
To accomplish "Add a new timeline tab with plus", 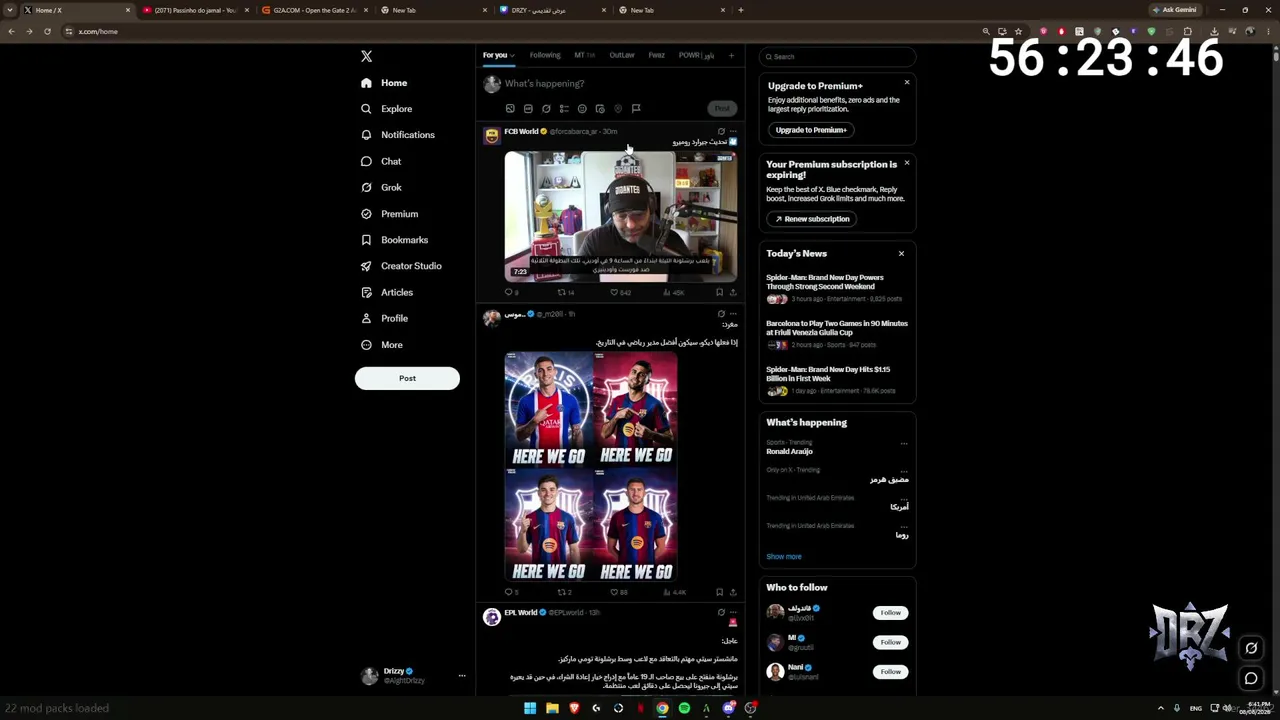I will coord(731,55).
